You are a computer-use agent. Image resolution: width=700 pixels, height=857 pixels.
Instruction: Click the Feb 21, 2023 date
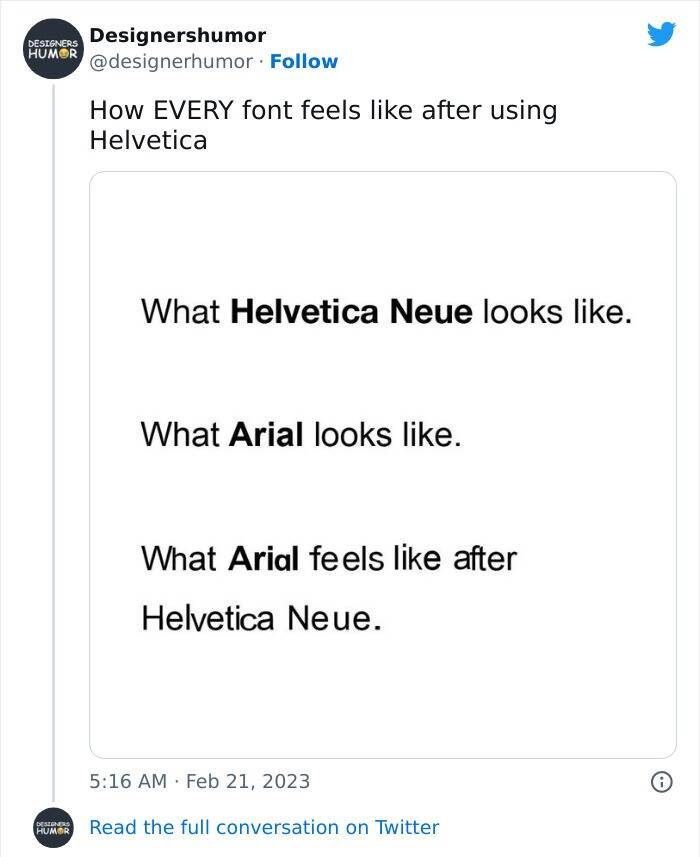tap(247, 781)
